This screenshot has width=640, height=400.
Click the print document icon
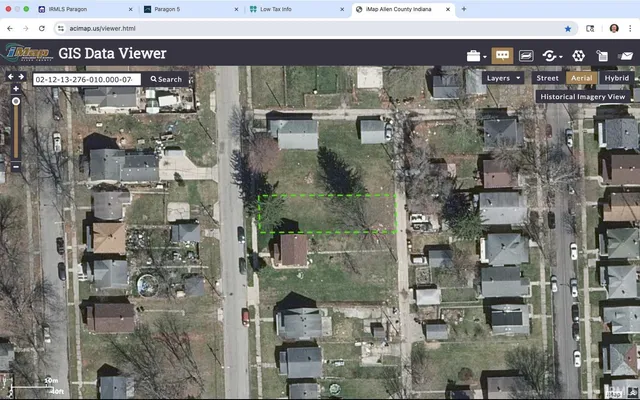point(601,55)
